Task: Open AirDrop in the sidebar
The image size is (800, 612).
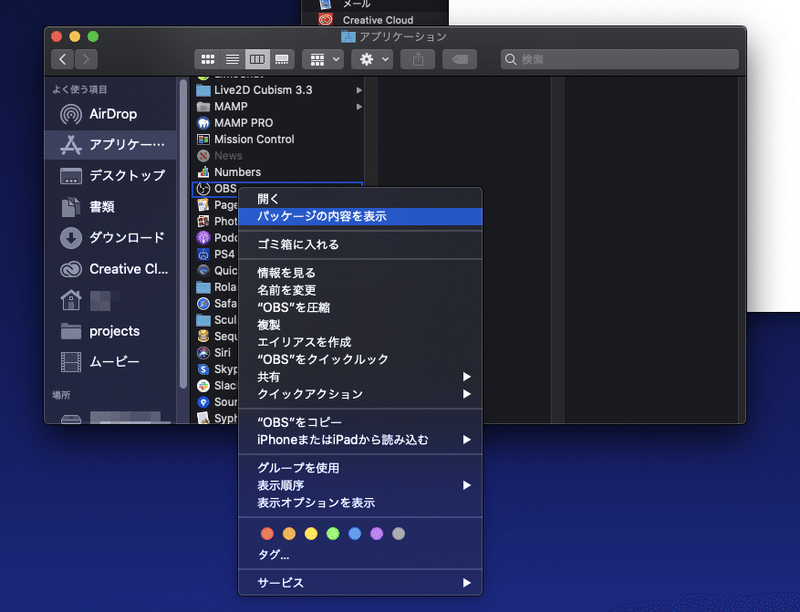Action: [110, 114]
